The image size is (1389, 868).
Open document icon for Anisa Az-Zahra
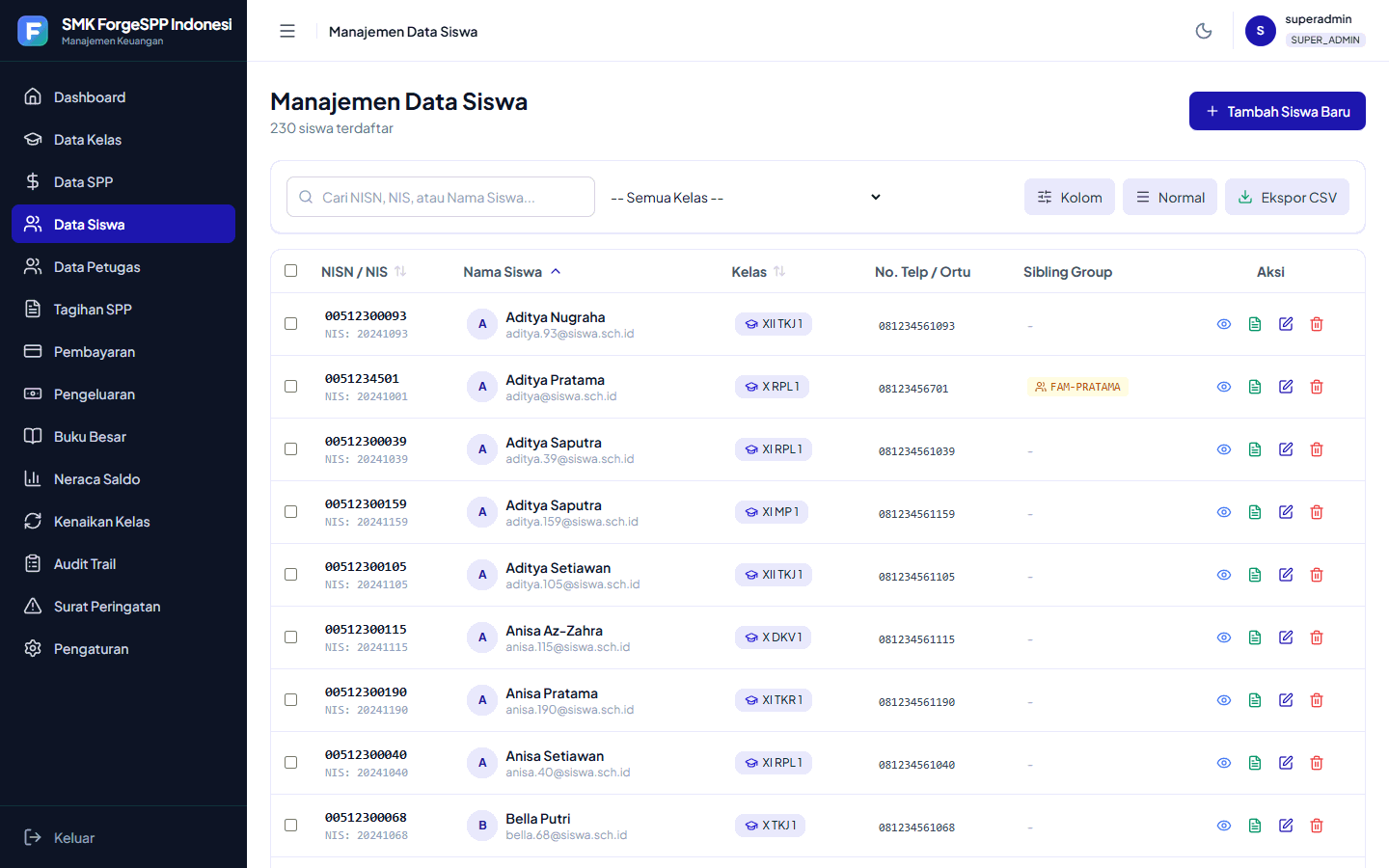coord(1255,637)
